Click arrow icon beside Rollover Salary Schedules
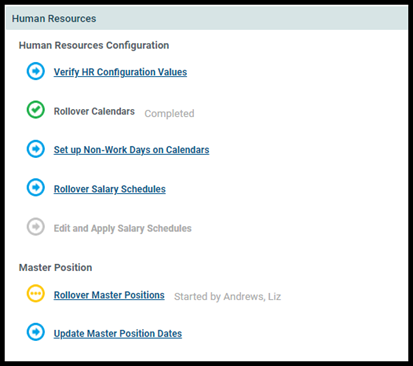 [36, 187]
